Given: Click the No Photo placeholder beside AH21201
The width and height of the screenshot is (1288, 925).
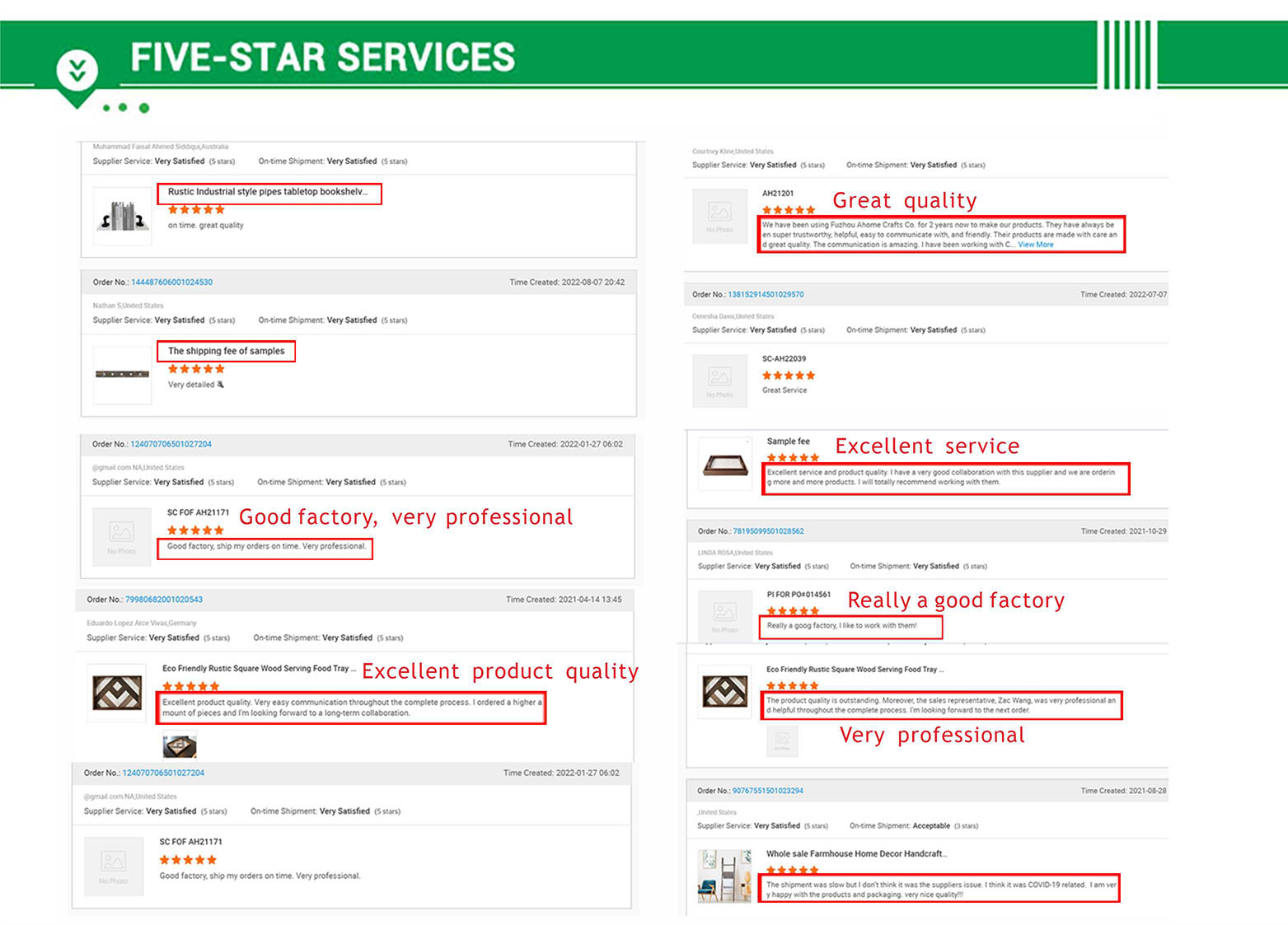Looking at the screenshot, I should pyautogui.click(x=719, y=216).
